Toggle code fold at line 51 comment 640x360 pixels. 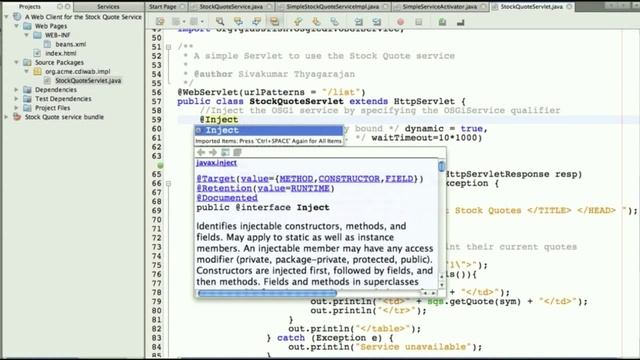click(x=168, y=47)
